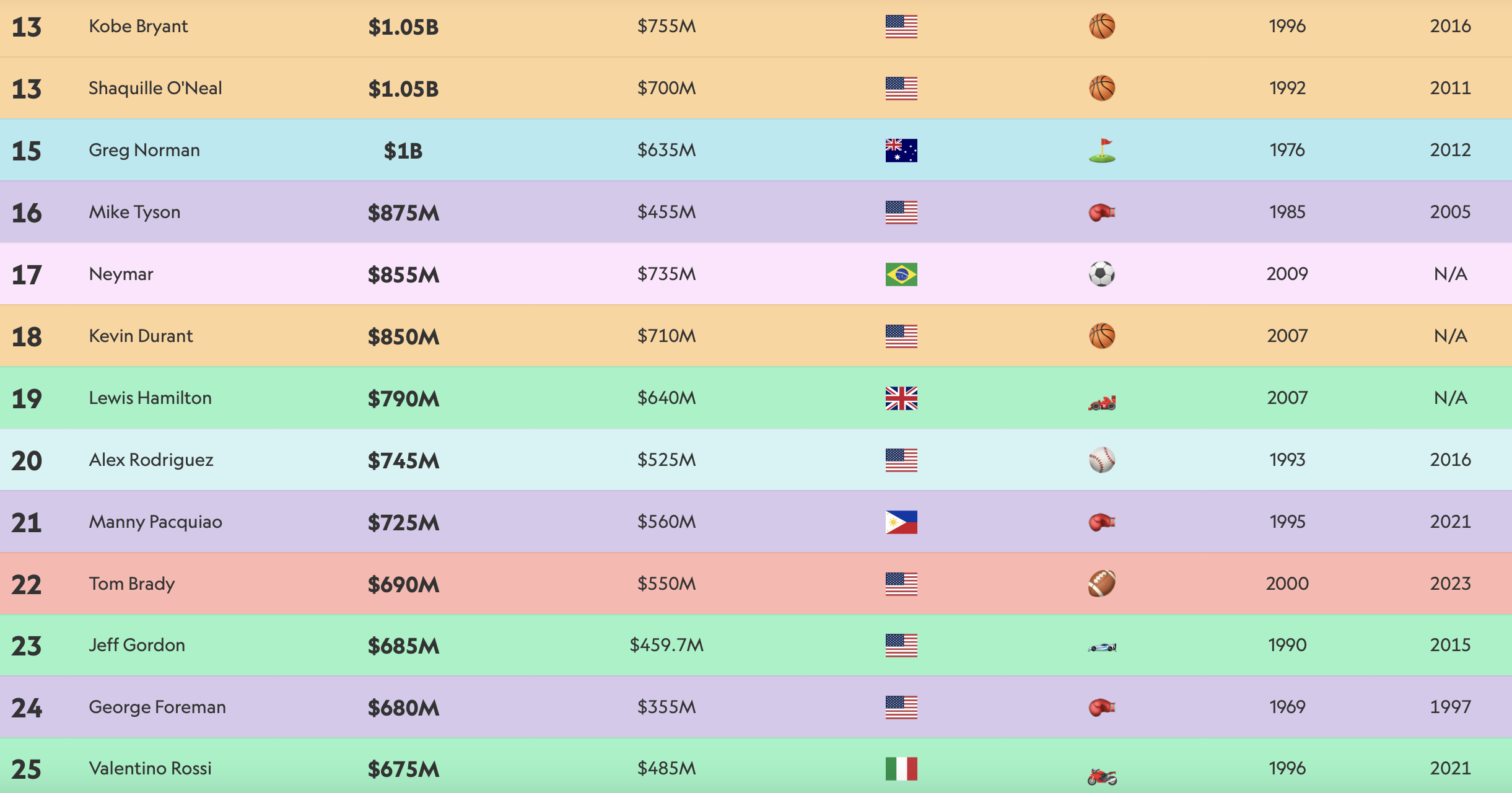Click the race car icon for Jeff Gordon
Viewport: 1512px width, 793px height.
[x=1102, y=647]
